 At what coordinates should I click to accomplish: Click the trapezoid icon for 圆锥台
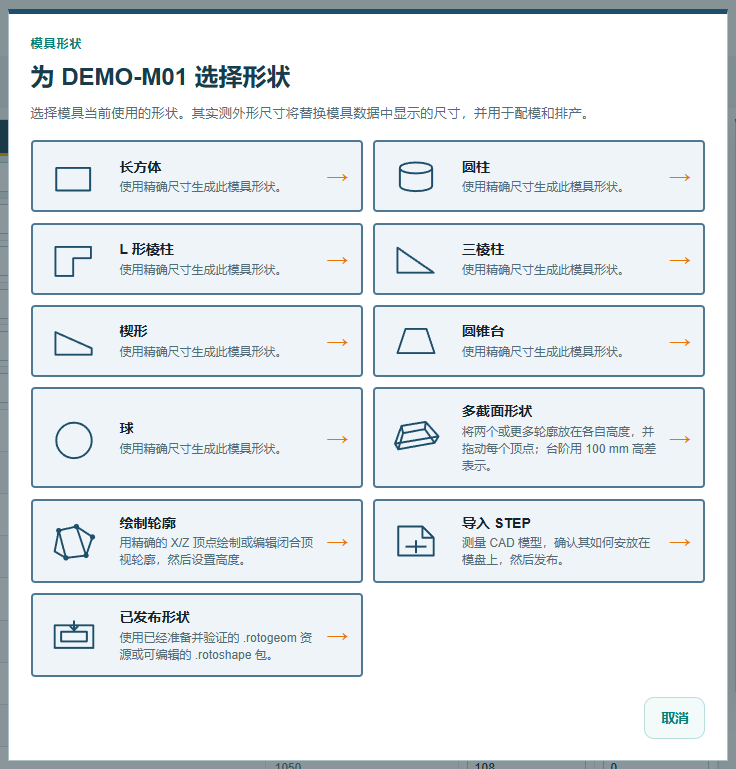(x=416, y=341)
